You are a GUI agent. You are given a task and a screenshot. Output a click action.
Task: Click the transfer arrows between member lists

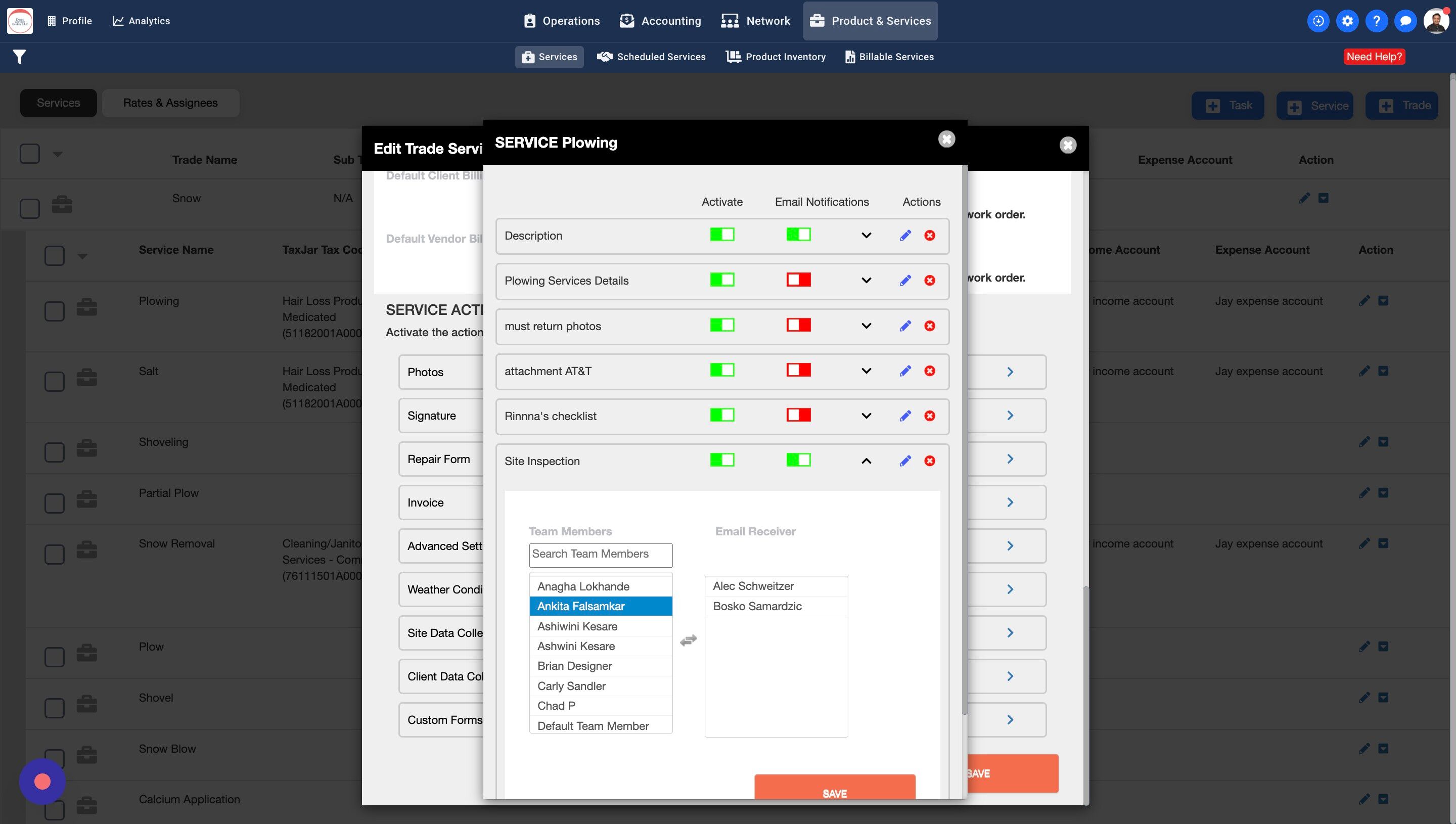(688, 640)
